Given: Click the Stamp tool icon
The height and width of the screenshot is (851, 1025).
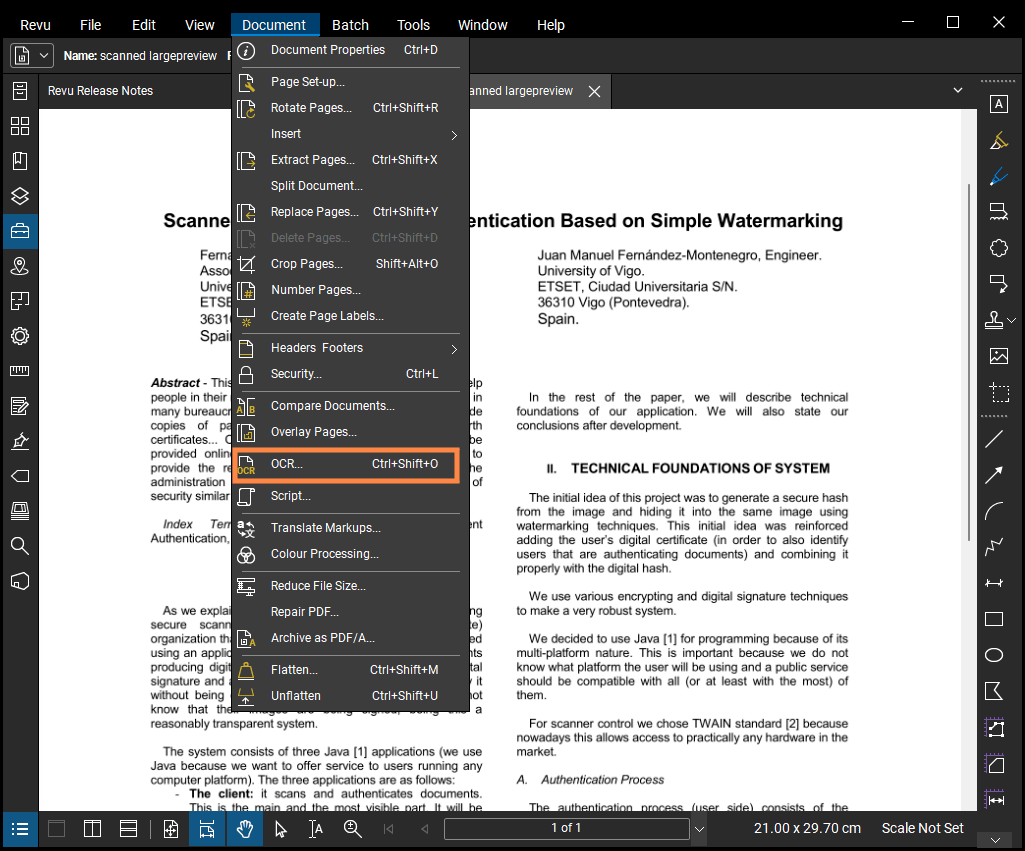Looking at the screenshot, I should tap(994, 320).
